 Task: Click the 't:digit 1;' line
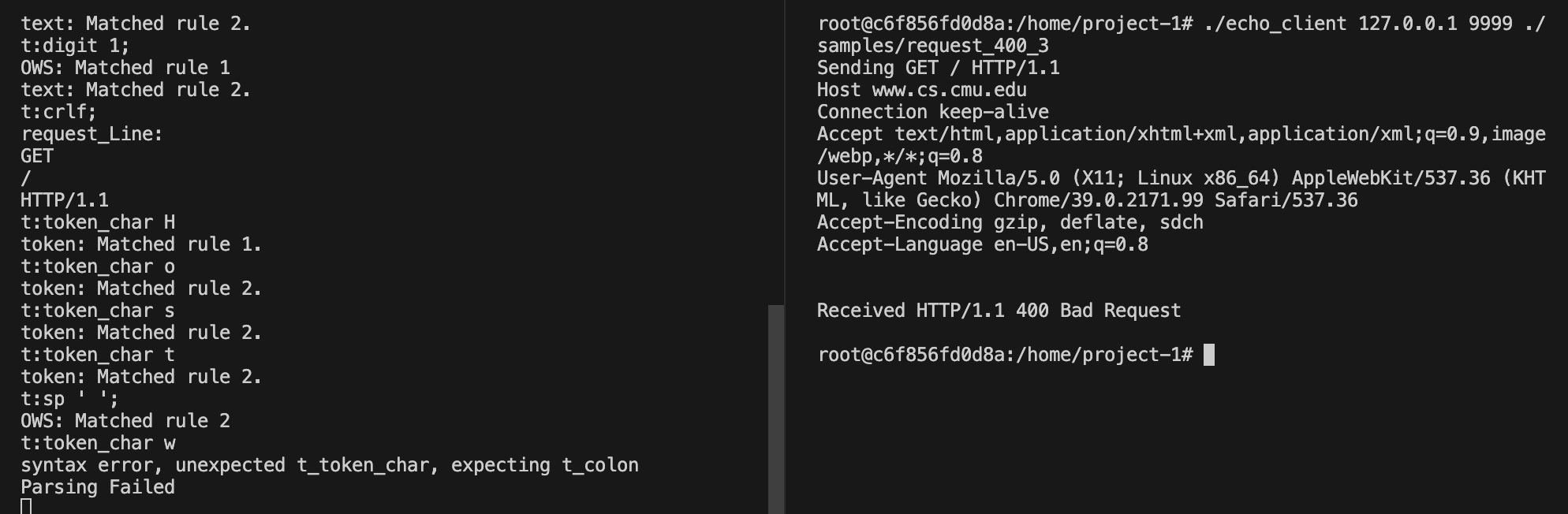click(x=75, y=46)
